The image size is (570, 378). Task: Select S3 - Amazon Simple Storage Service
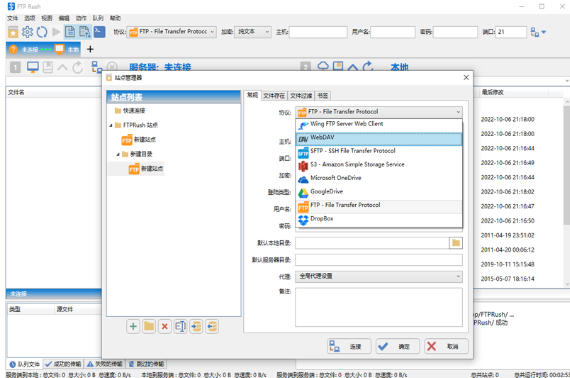coord(379,165)
